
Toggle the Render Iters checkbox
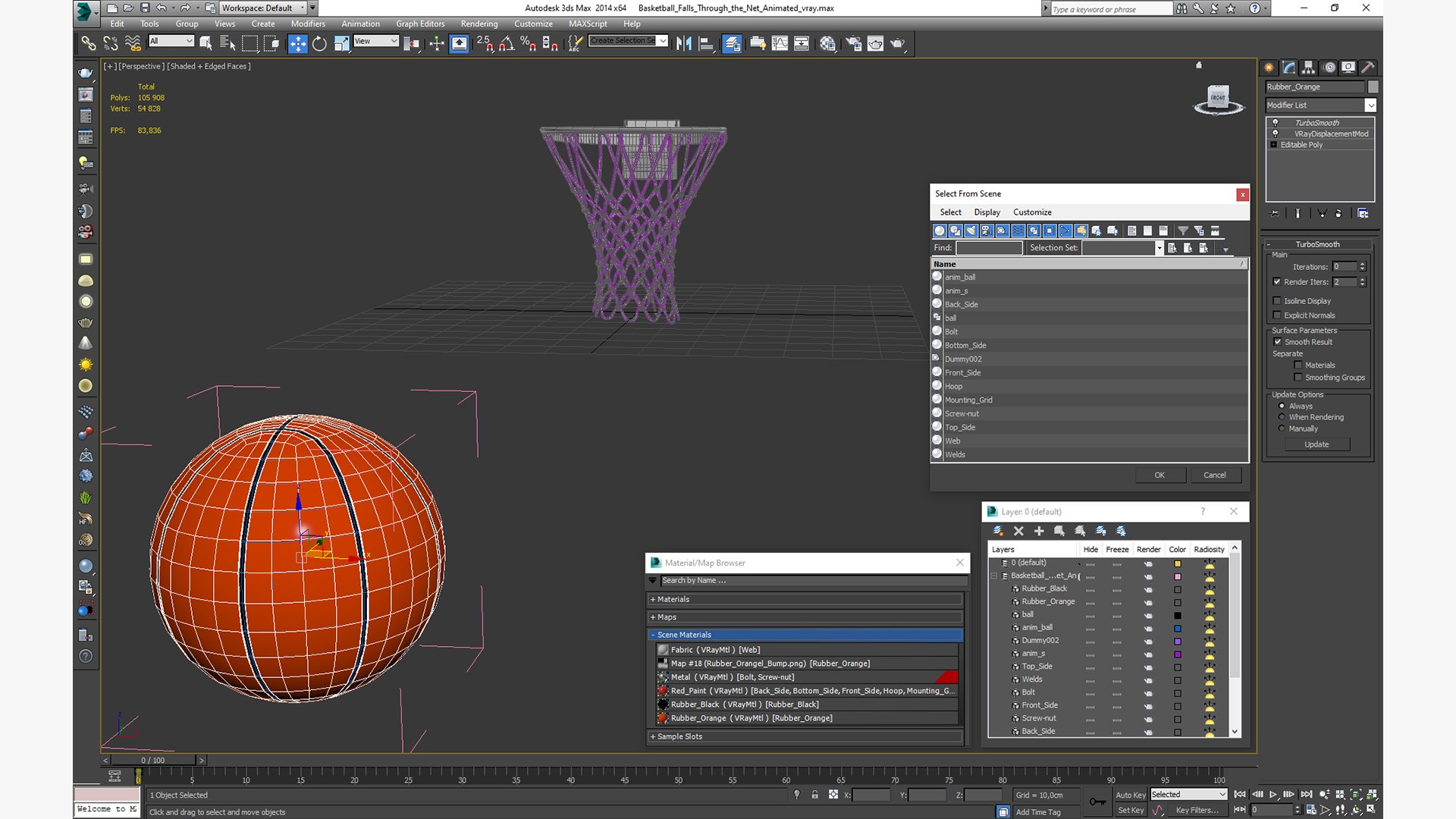(1277, 282)
